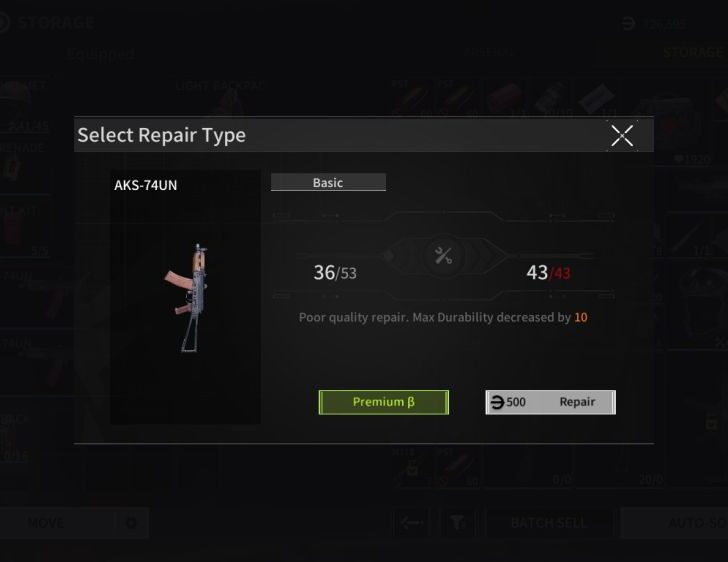Click the post-repair durability 43/43 value

[x=548, y=273]
